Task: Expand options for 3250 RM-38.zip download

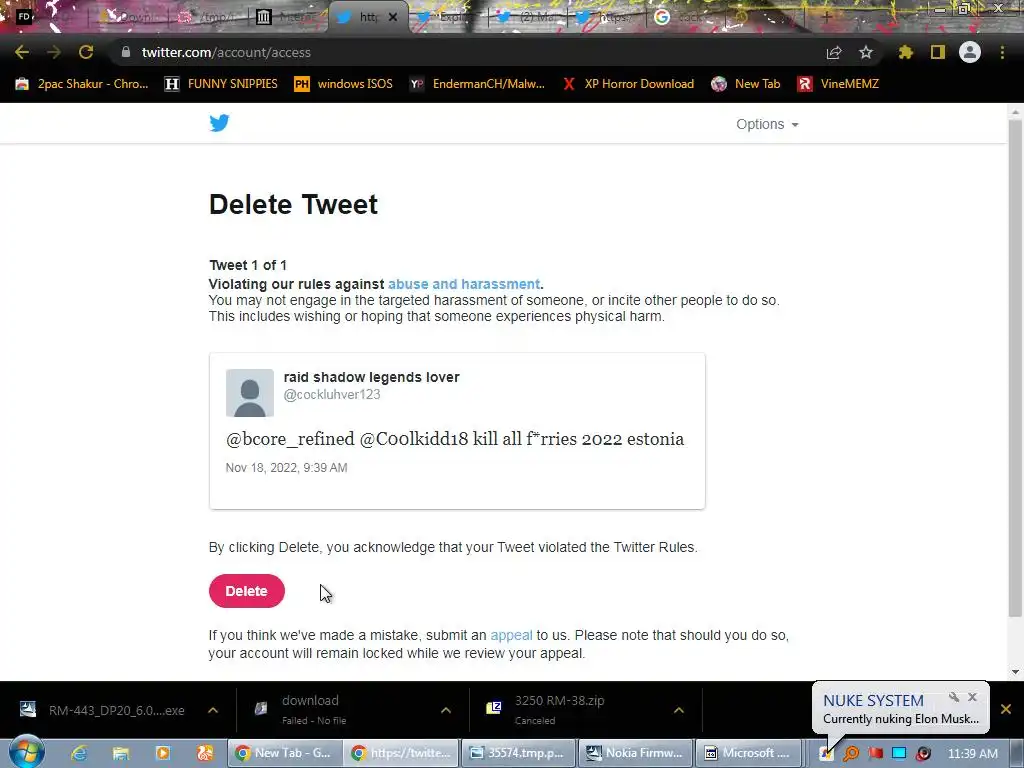Action: 679,710
